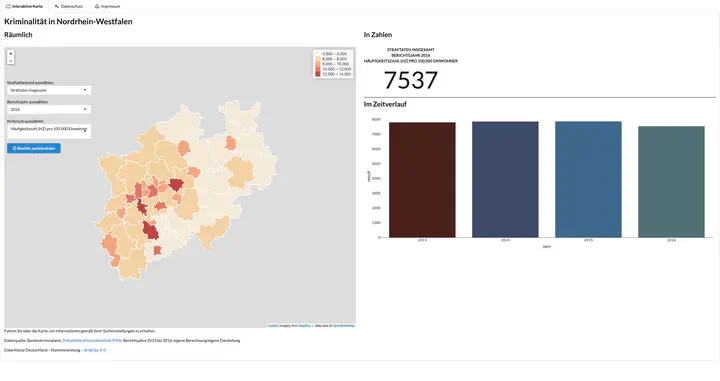720x381 pixels.
Task: Zoom in the map with plus button
Action: tap(11, 54)
